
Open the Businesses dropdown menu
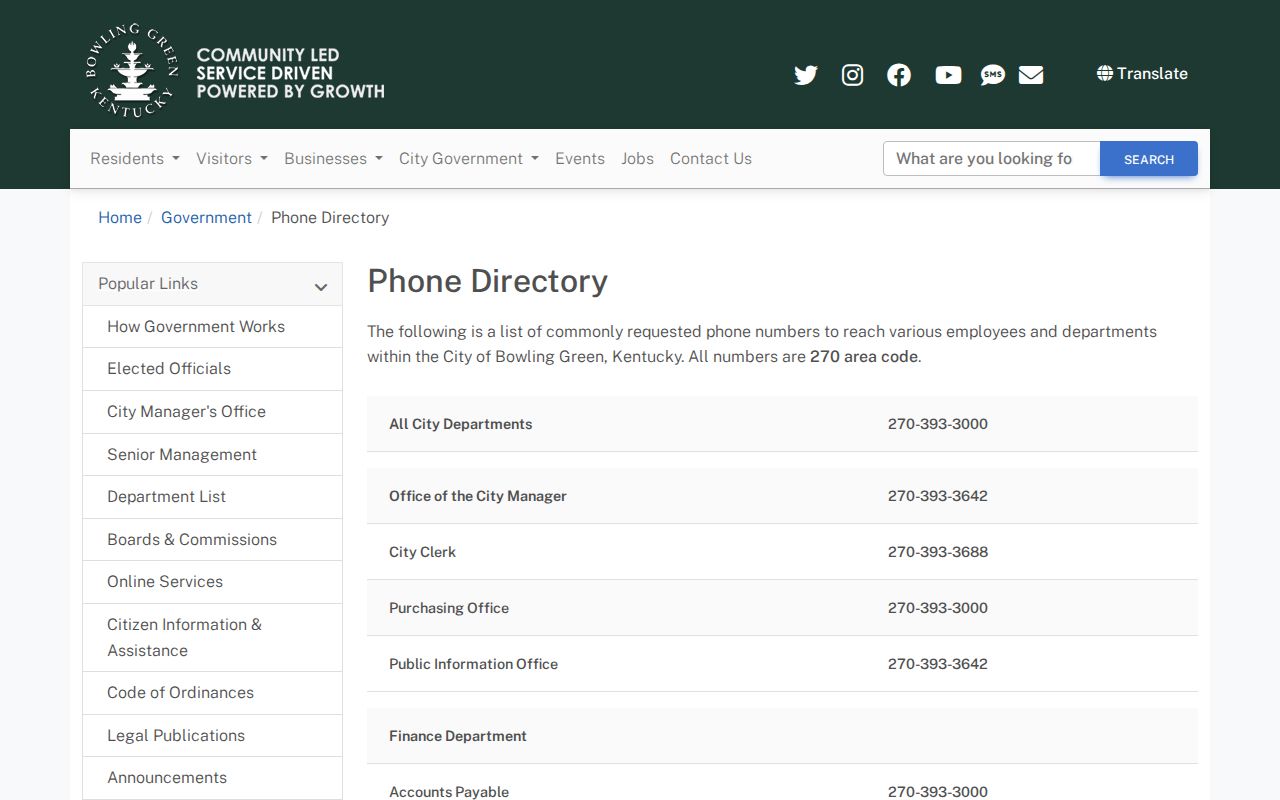tap(333, 158)
